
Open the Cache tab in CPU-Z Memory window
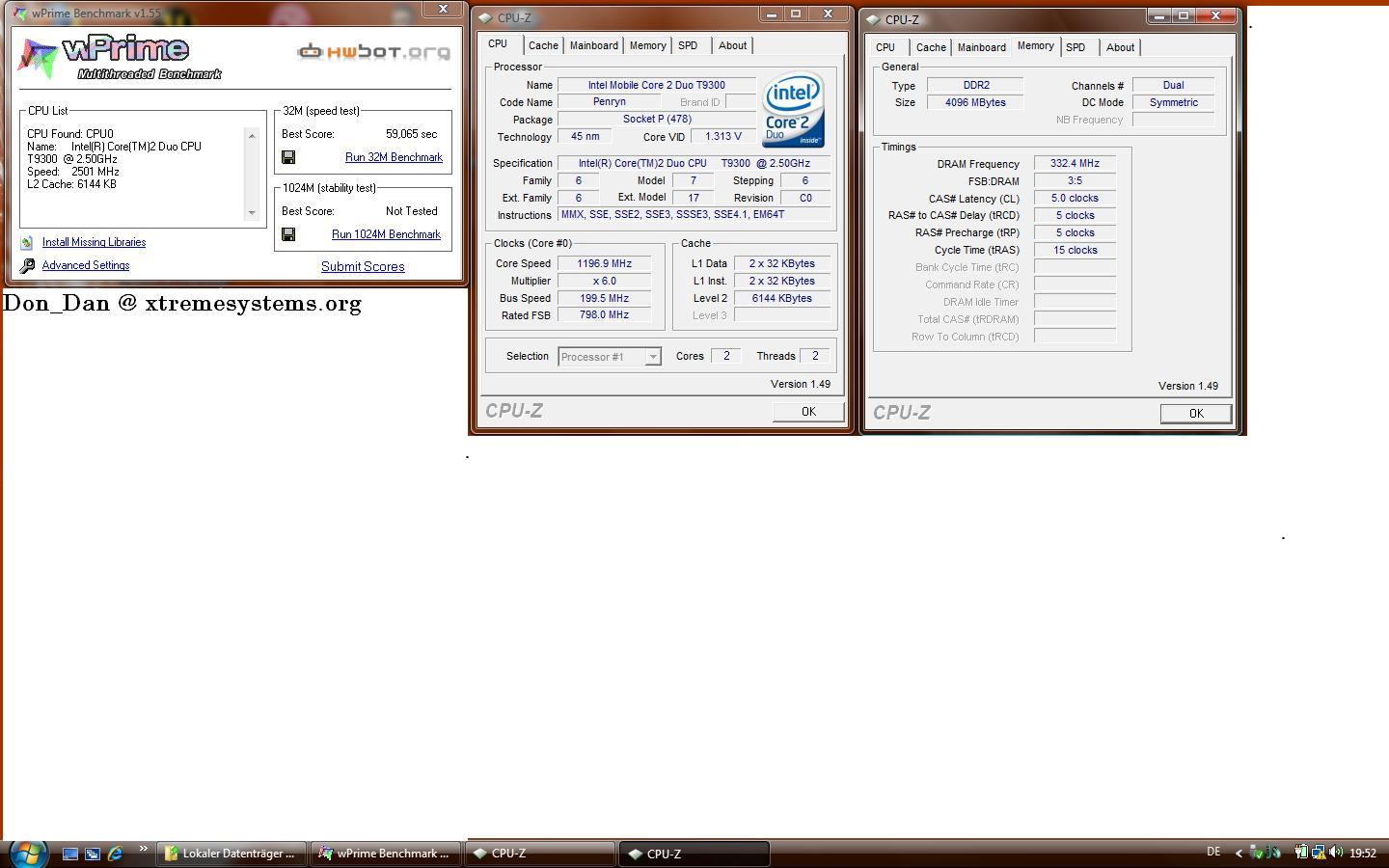point(931,47)
